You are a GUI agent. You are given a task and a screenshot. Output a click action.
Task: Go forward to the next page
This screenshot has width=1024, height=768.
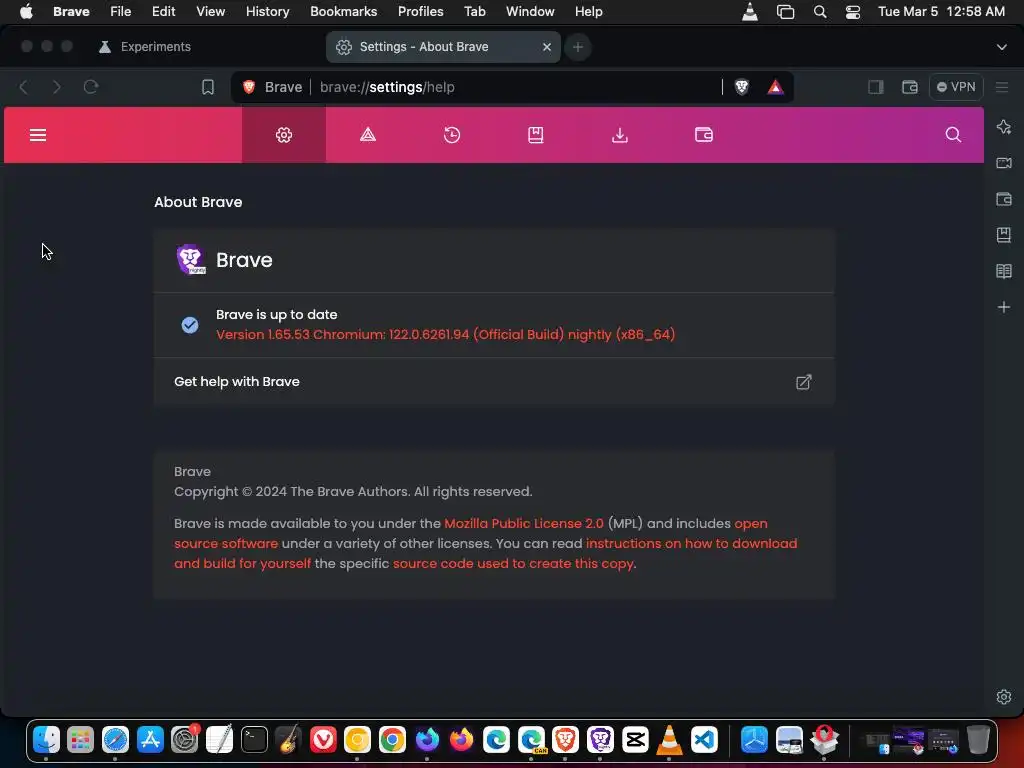(57, 87)
